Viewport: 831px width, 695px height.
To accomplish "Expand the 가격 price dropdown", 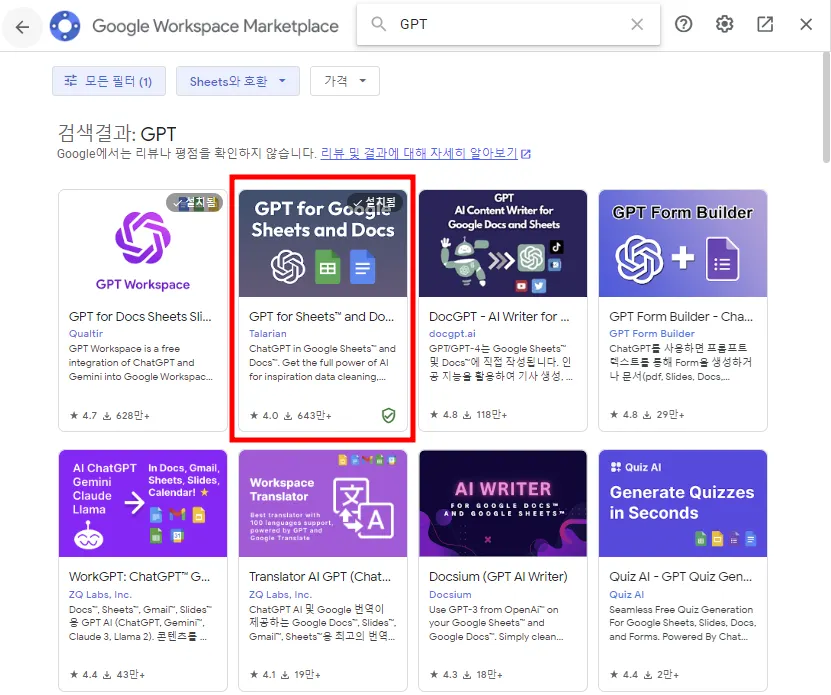I will tap(344, 81).
